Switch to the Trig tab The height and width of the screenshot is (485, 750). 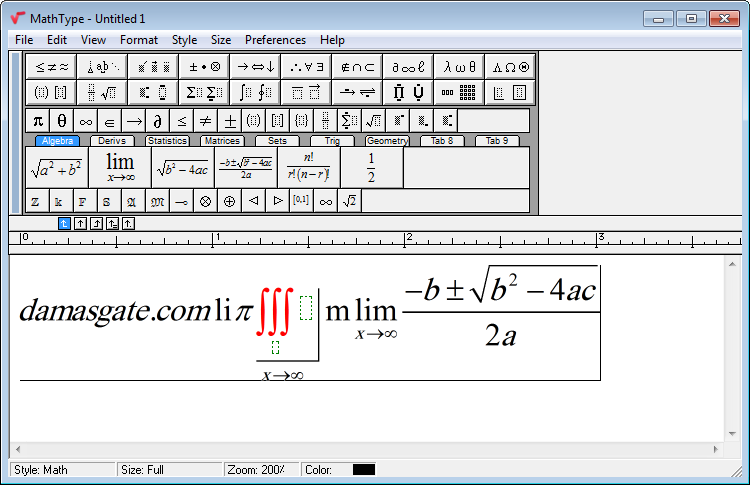point(332,141)
